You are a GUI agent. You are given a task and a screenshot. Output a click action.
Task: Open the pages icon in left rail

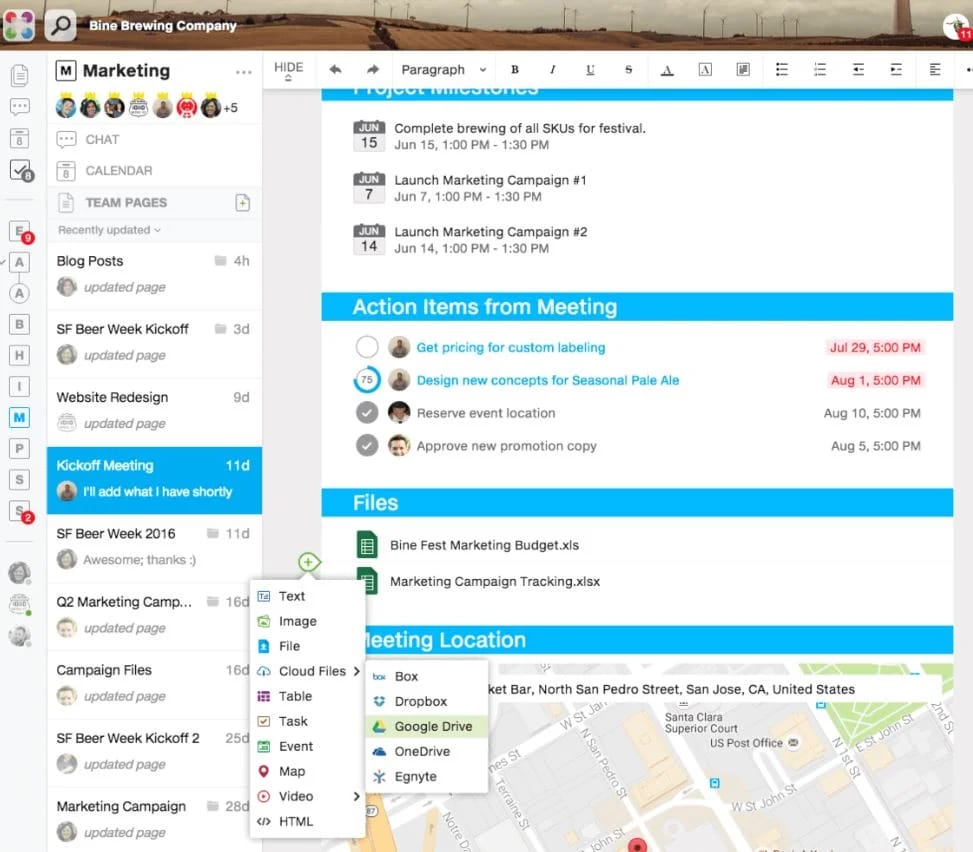pyautogui.click(x=19, y=75)
